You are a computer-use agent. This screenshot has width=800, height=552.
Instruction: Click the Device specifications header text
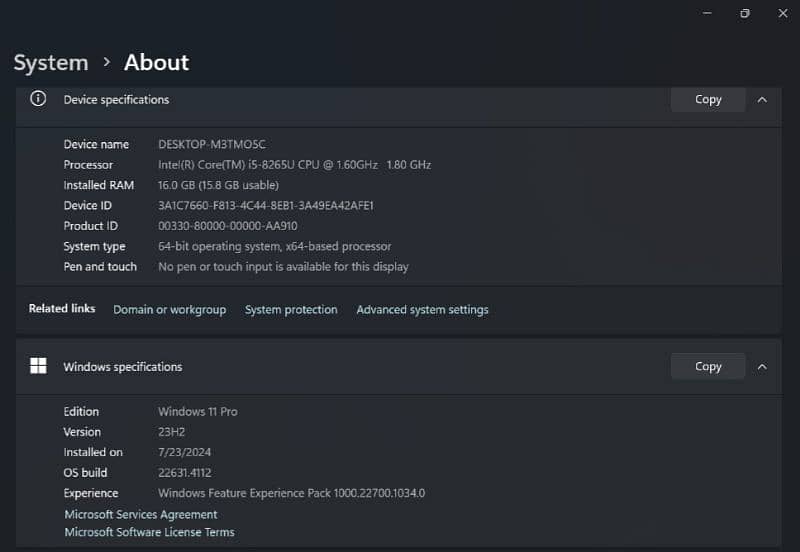[x=116, y=99]
